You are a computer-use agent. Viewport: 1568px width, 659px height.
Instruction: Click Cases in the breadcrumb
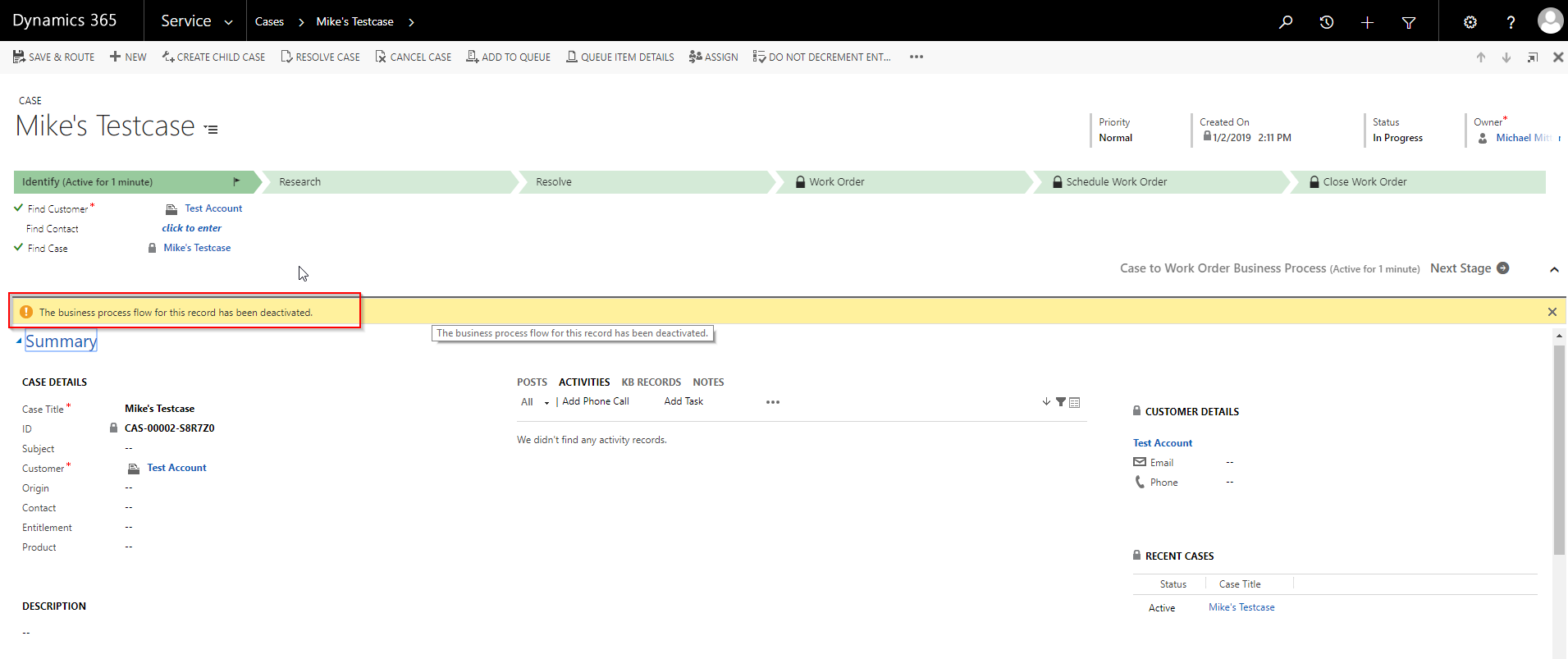pyautogui.click(x=269, y=21)
